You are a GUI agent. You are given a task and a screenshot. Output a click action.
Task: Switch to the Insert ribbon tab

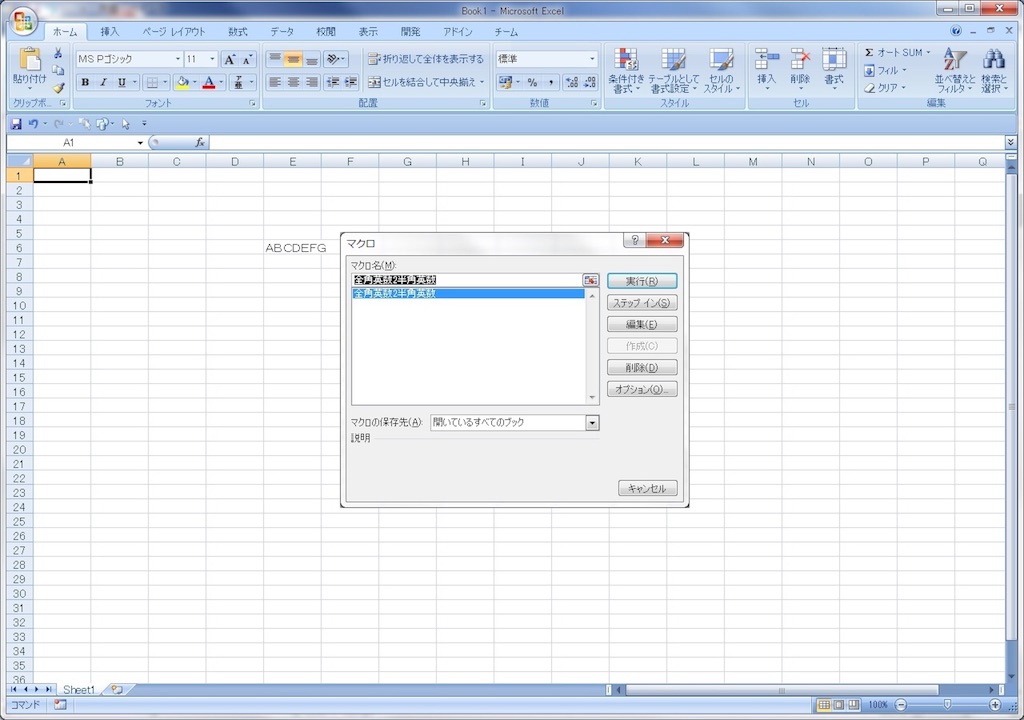click(x=110, y=31)
